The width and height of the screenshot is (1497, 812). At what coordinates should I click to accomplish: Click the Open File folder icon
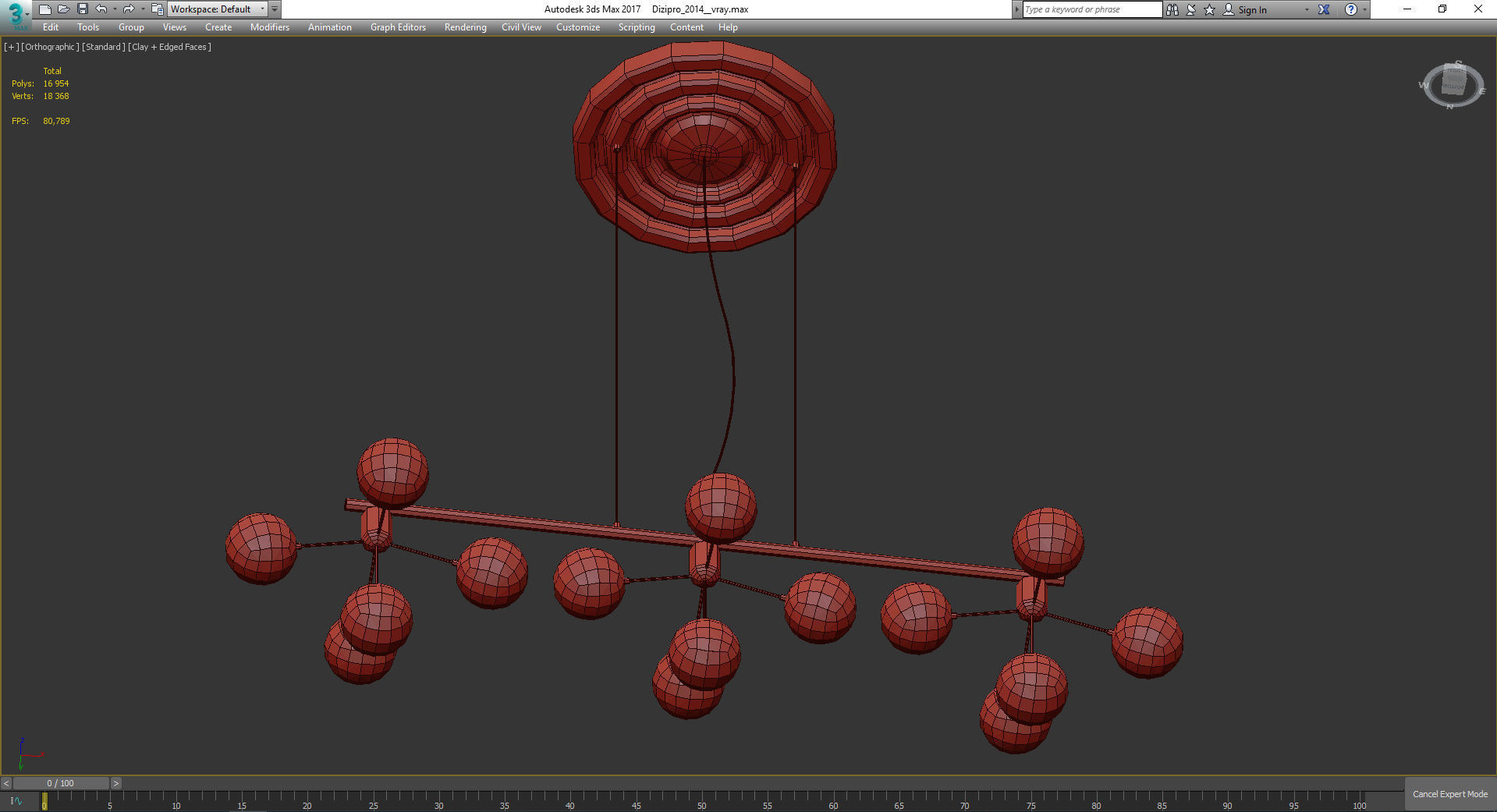point(64,9)
